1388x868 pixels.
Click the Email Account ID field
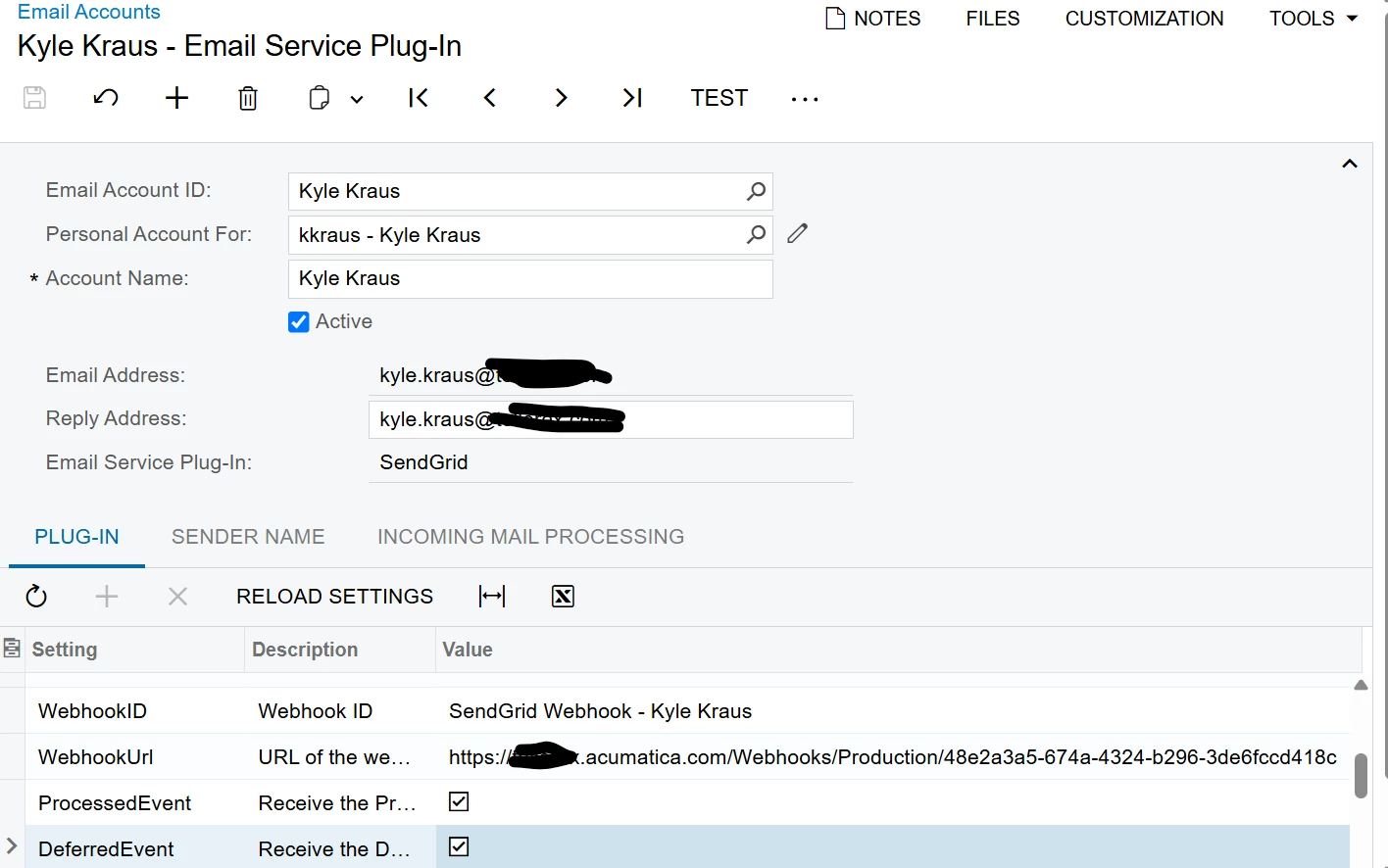point(530,191)
